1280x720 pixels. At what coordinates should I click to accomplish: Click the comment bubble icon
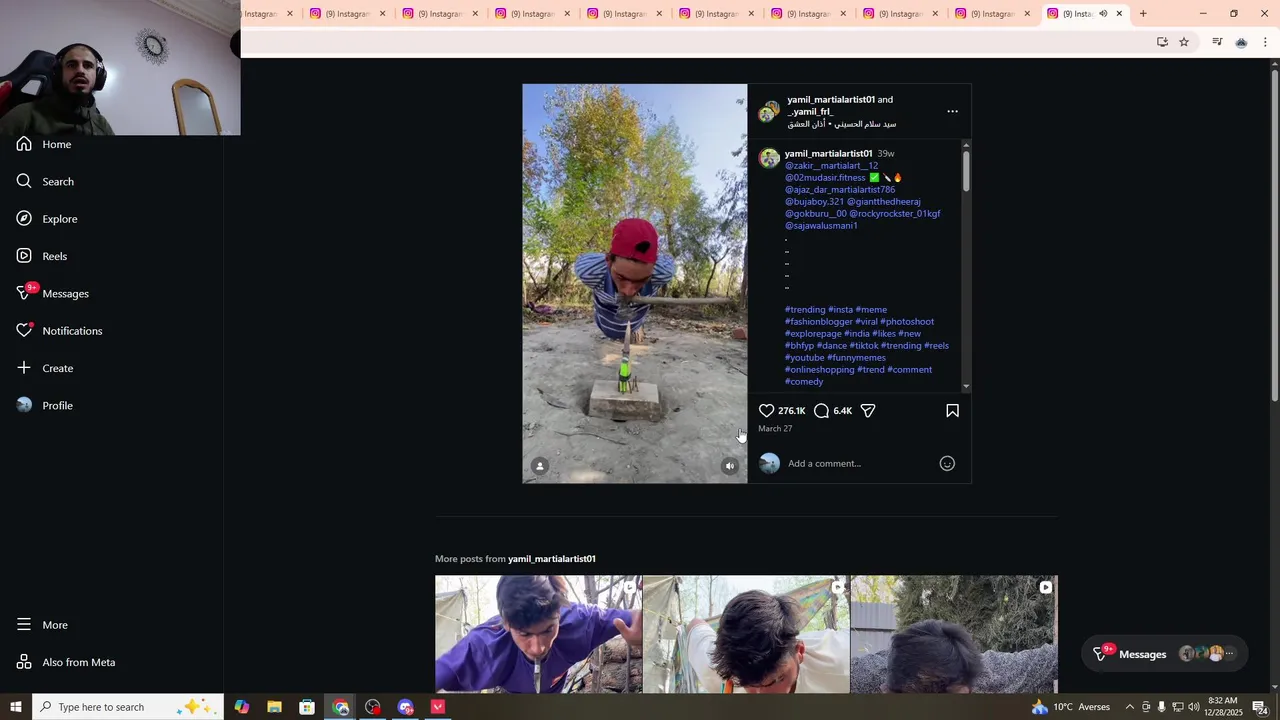point(821,411)
